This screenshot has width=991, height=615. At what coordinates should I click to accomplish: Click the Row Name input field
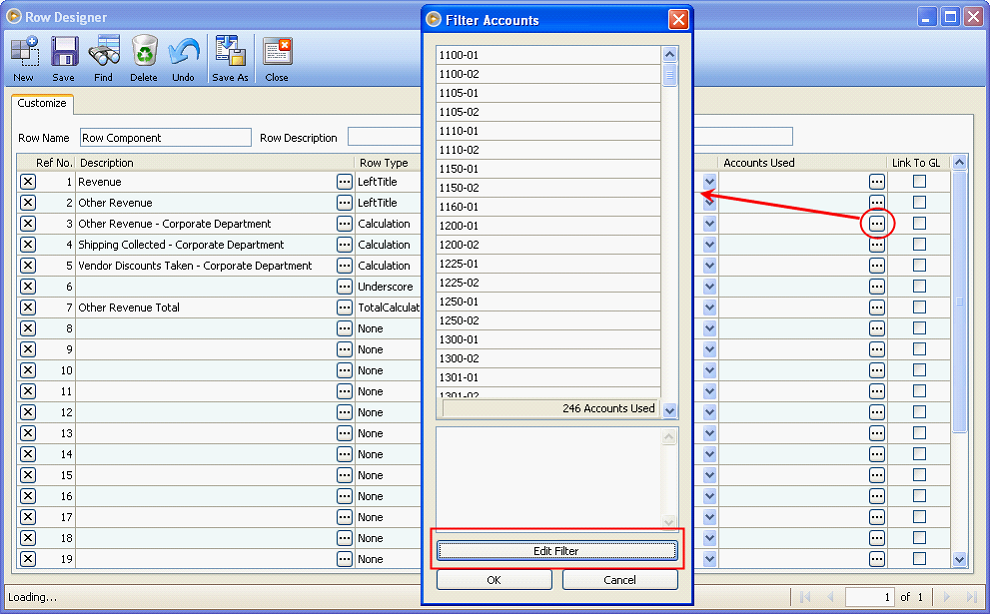166,138
